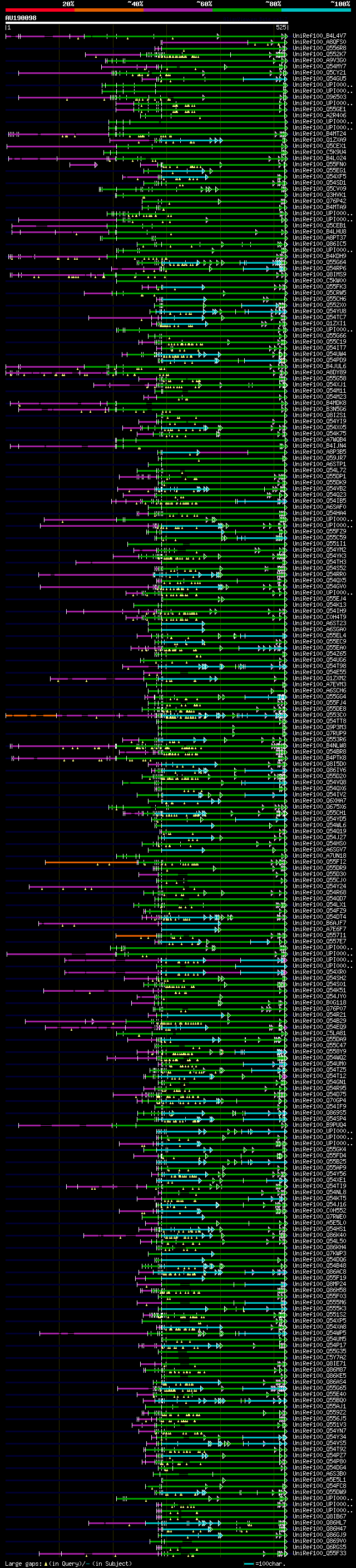Select the UniRef100_Q5CY21 label

[319, 72]
